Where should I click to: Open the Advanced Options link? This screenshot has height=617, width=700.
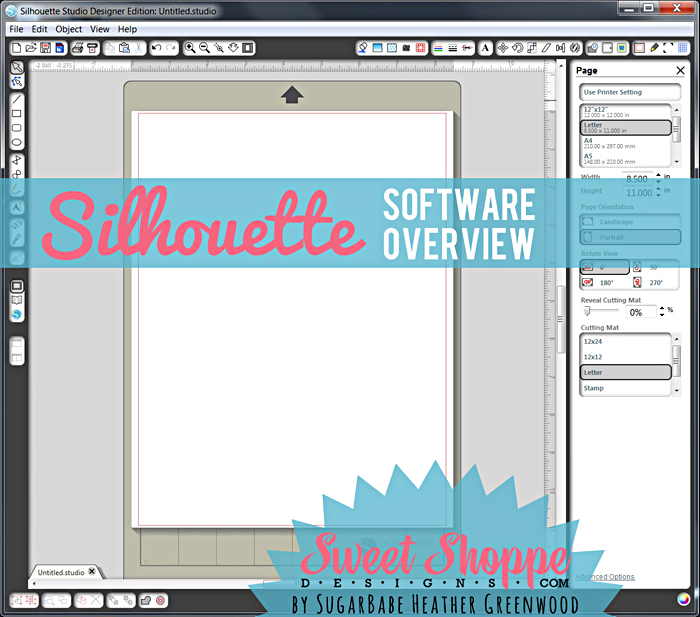tap(604, 576)
